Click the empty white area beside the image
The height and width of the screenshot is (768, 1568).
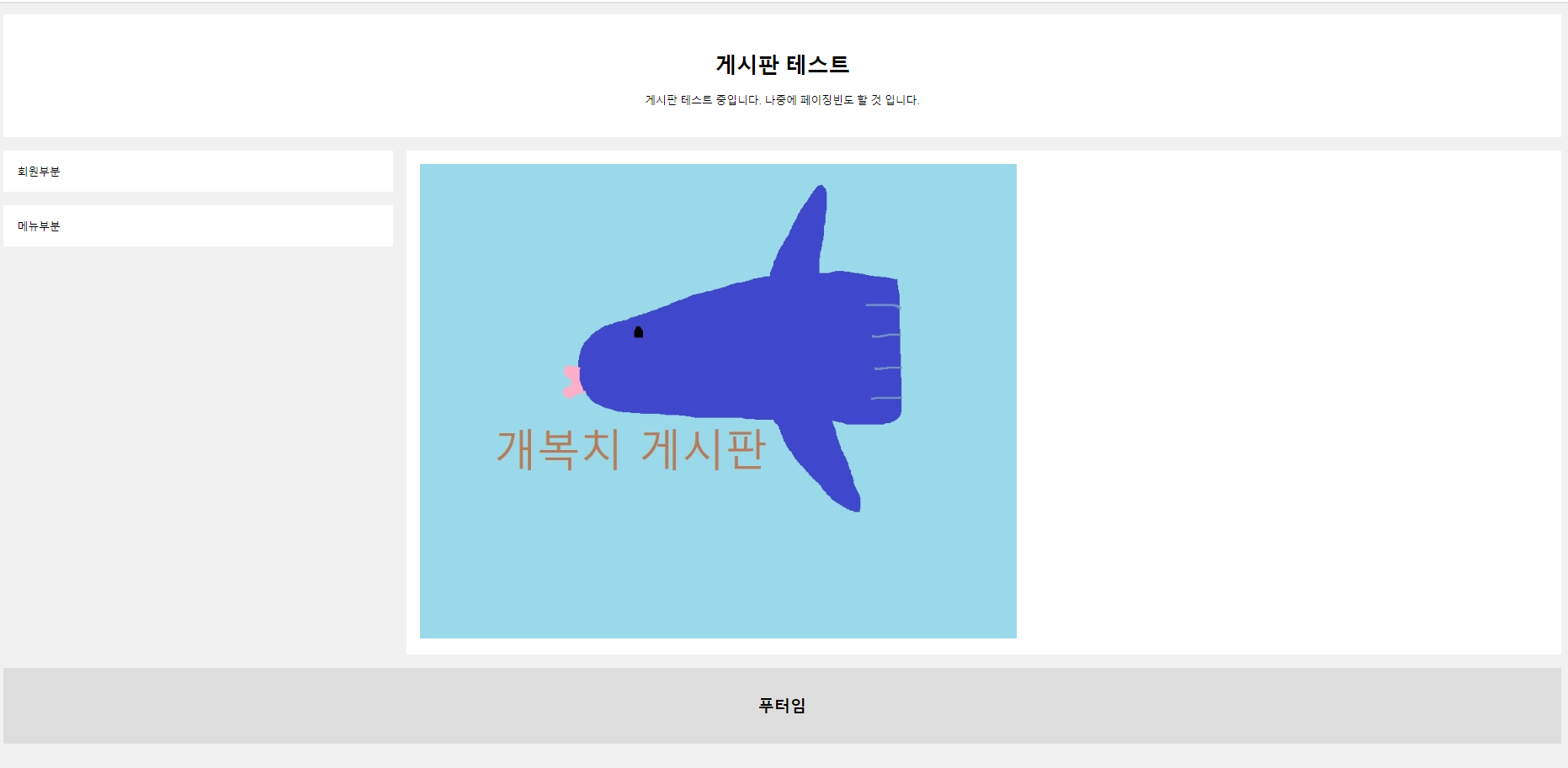coord(1288,402)
